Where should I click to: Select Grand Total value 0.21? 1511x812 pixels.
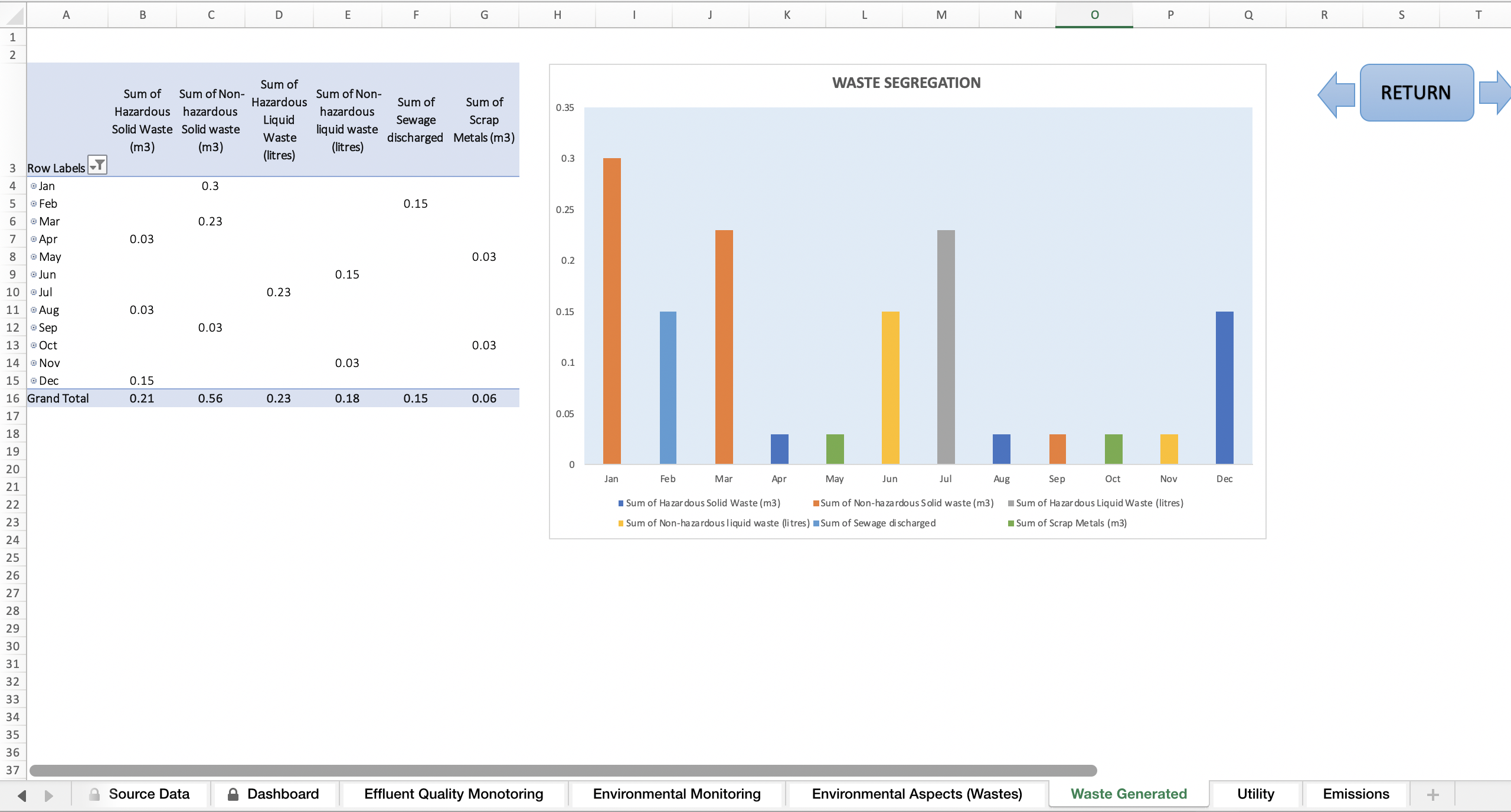click(142, 398)
